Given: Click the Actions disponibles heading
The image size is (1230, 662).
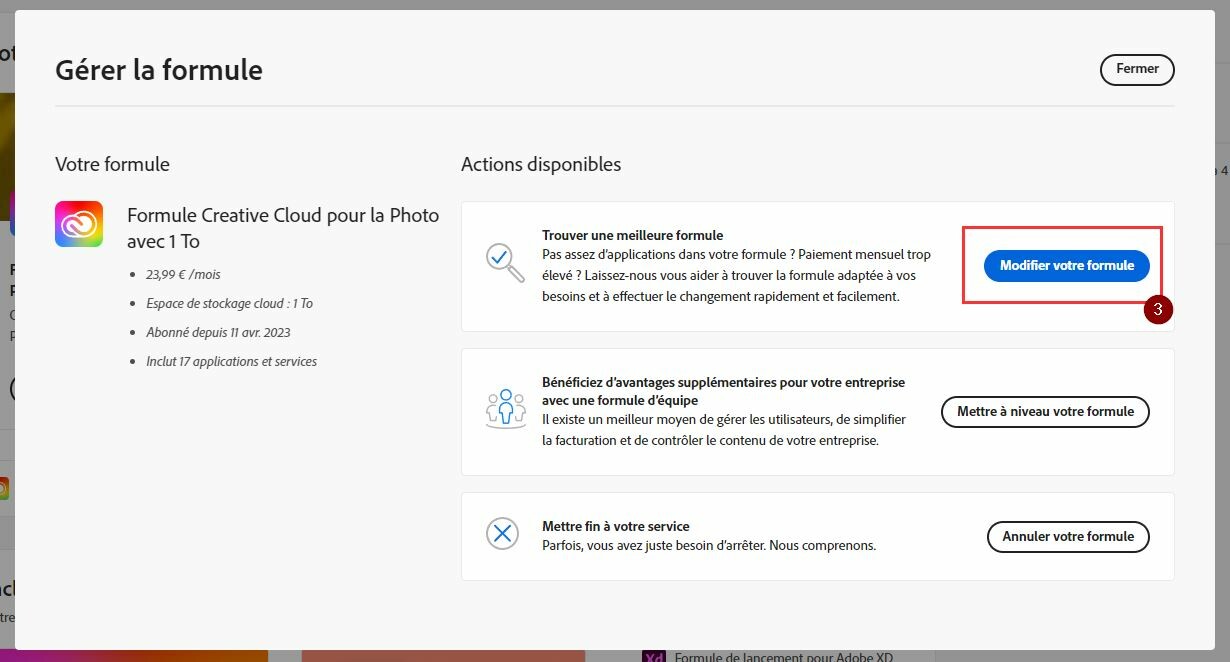Looking at the screenshot, I should (x=541, y=164).
